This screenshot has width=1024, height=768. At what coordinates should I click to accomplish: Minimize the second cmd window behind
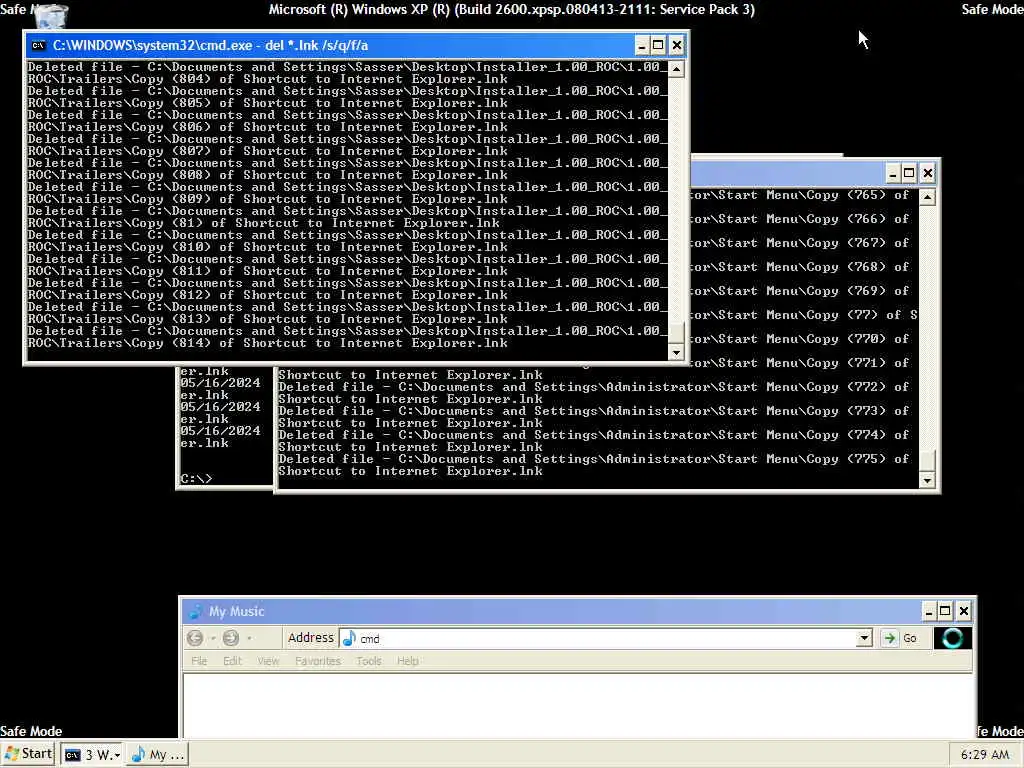pyautogui.click(x=892, y=173)
